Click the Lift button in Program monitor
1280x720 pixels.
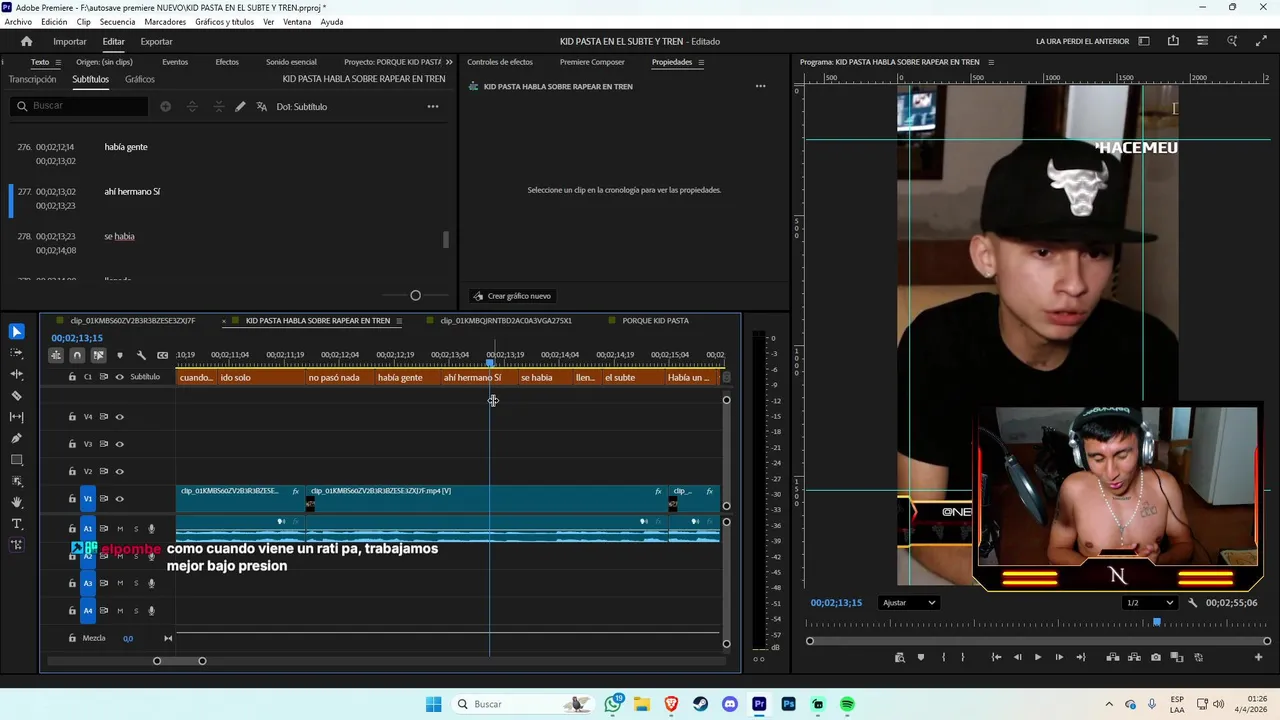1113,657
